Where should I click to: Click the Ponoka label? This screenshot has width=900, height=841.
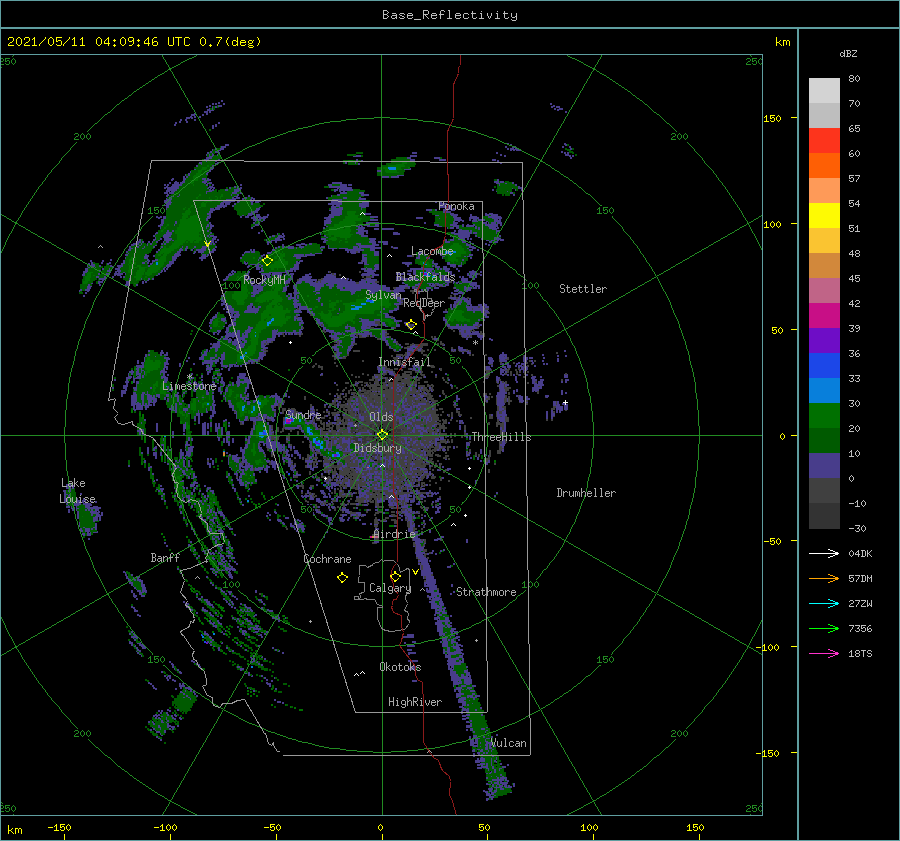click(456, 206)
